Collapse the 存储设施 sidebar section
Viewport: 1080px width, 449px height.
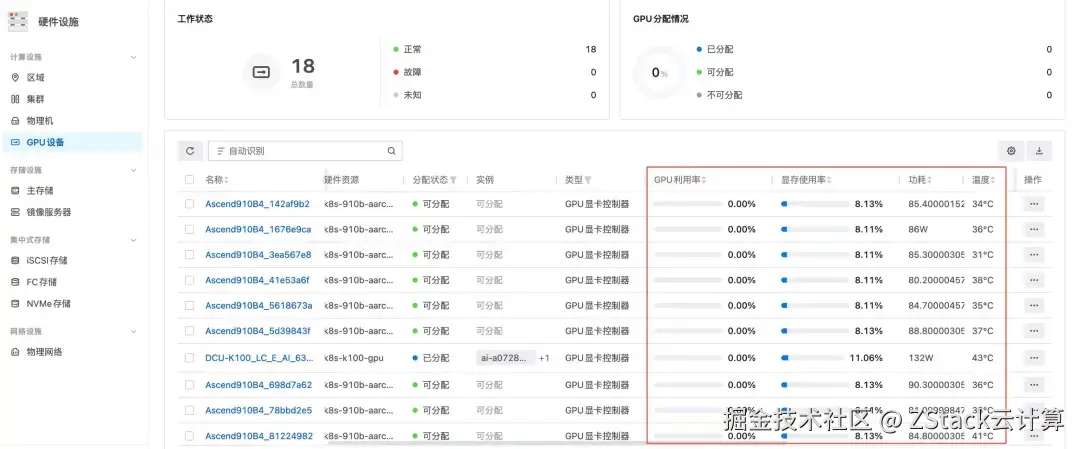134,170
